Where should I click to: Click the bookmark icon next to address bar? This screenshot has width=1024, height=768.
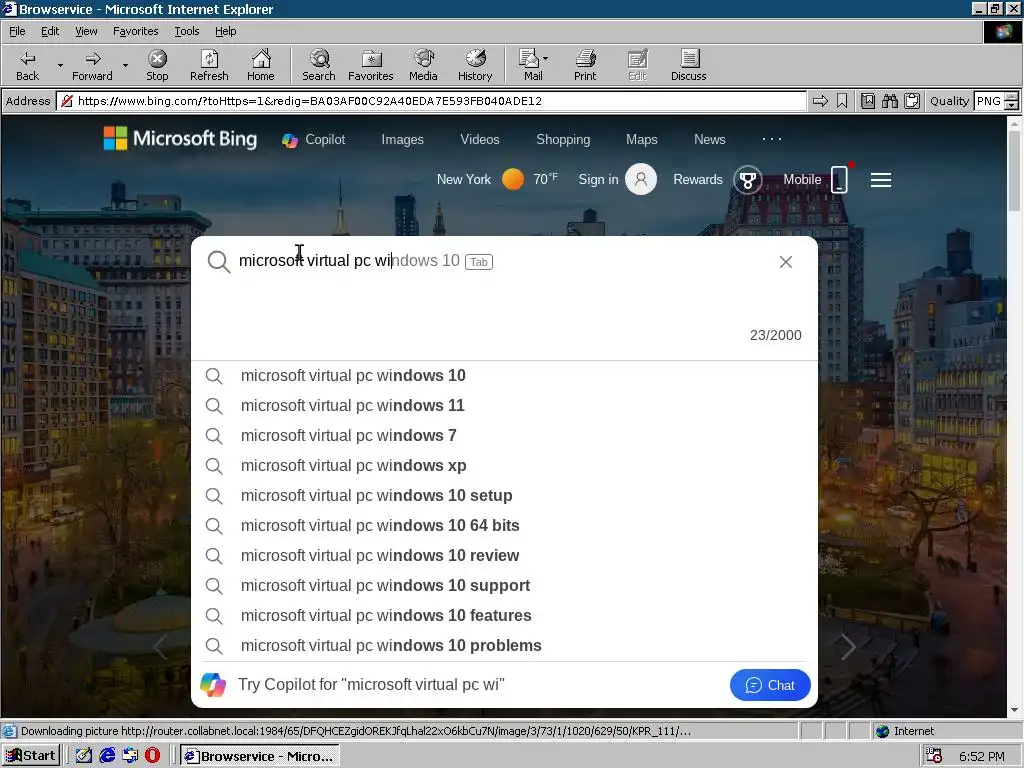point(842,101)
